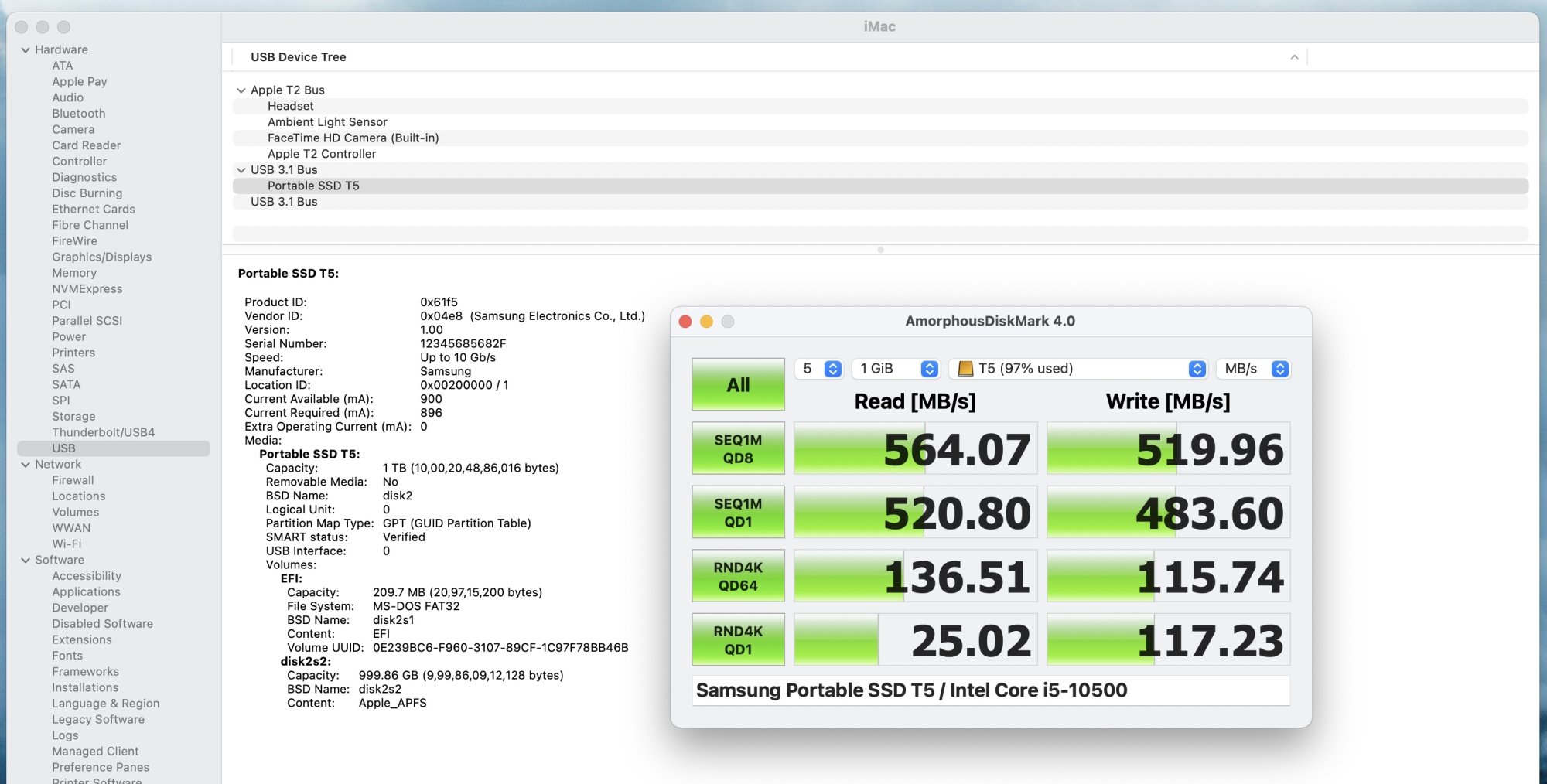
Task: Click the Samsung Portable SSD T5 comment field
Action: 991,690
